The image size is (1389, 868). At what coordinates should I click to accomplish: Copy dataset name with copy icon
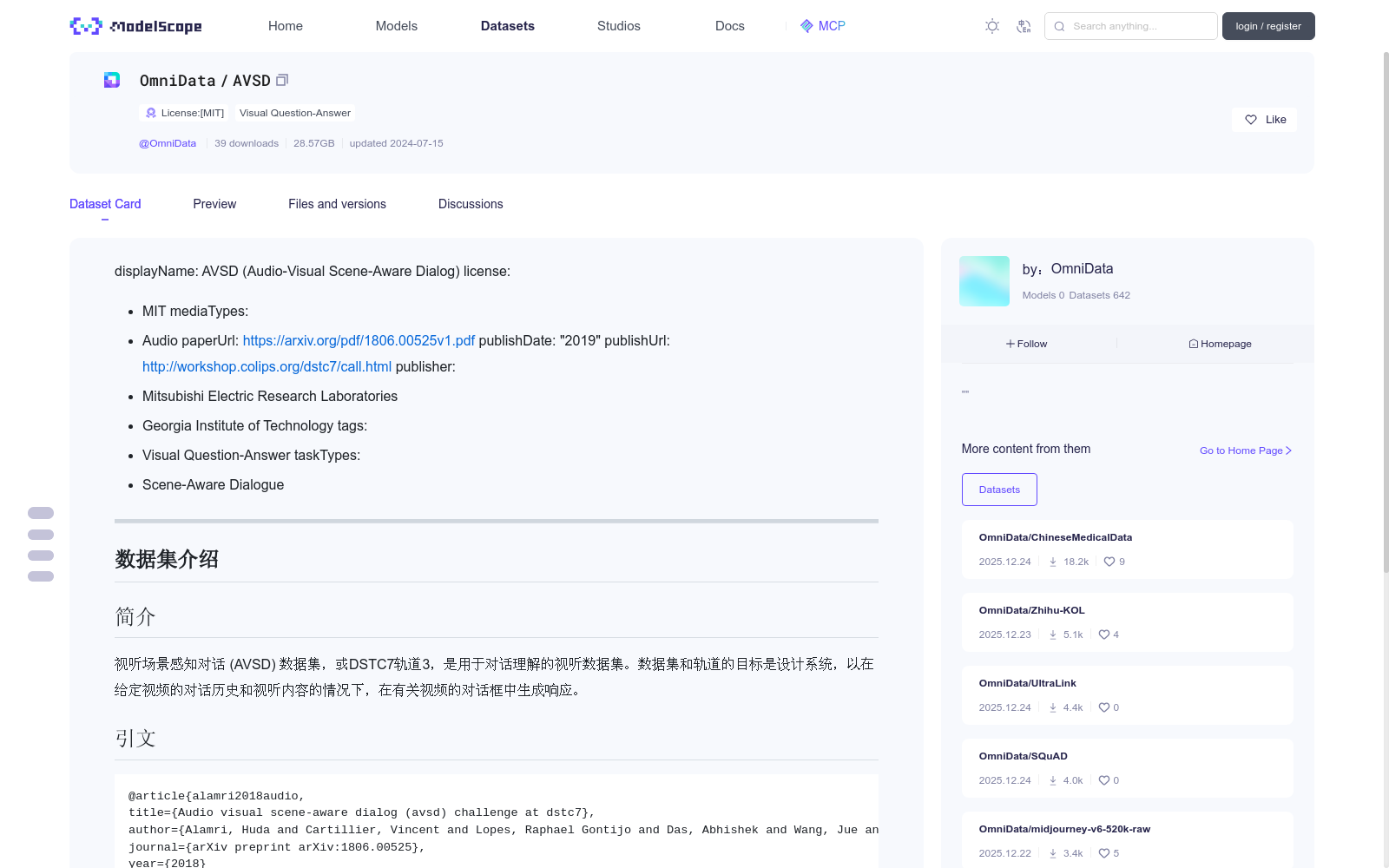point(282,80)
